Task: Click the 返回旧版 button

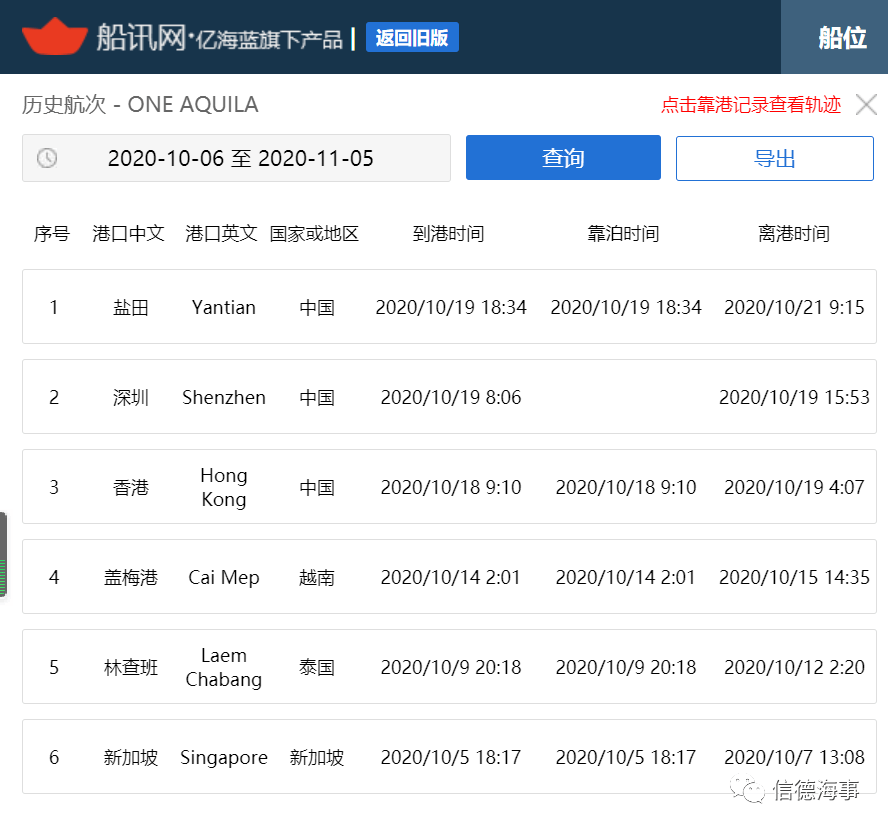Action: point(412,37)
